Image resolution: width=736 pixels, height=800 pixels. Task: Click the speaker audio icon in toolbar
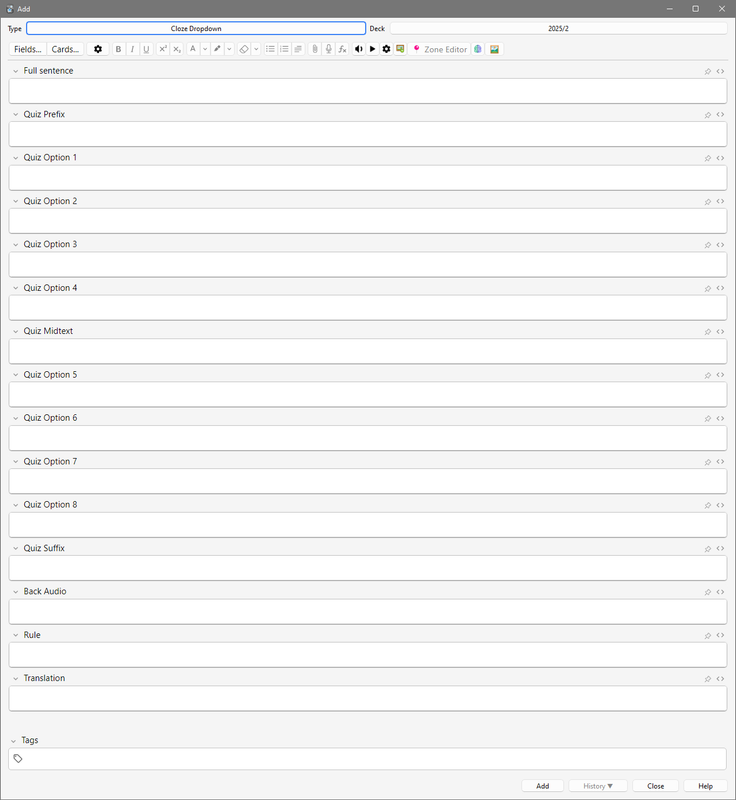(x=359, y=49)
